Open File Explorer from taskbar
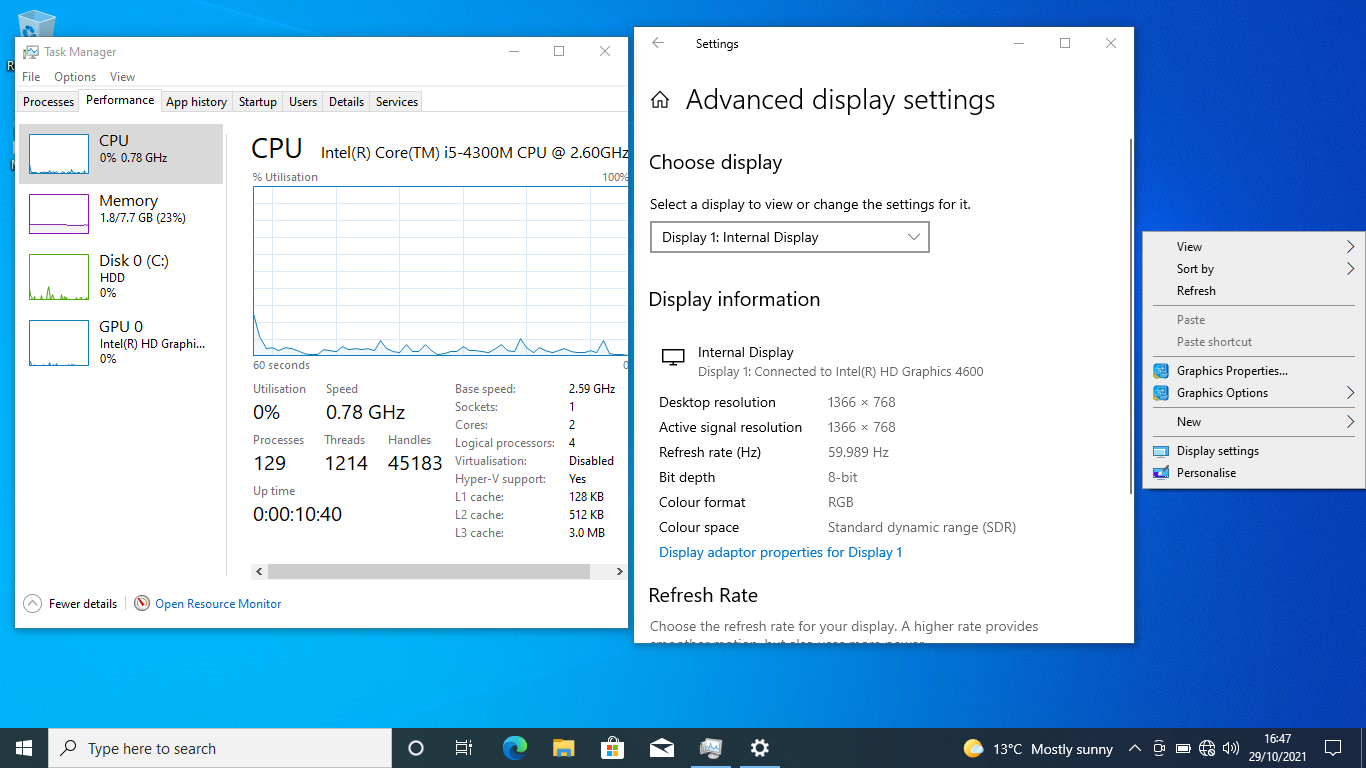 point(563,748)
